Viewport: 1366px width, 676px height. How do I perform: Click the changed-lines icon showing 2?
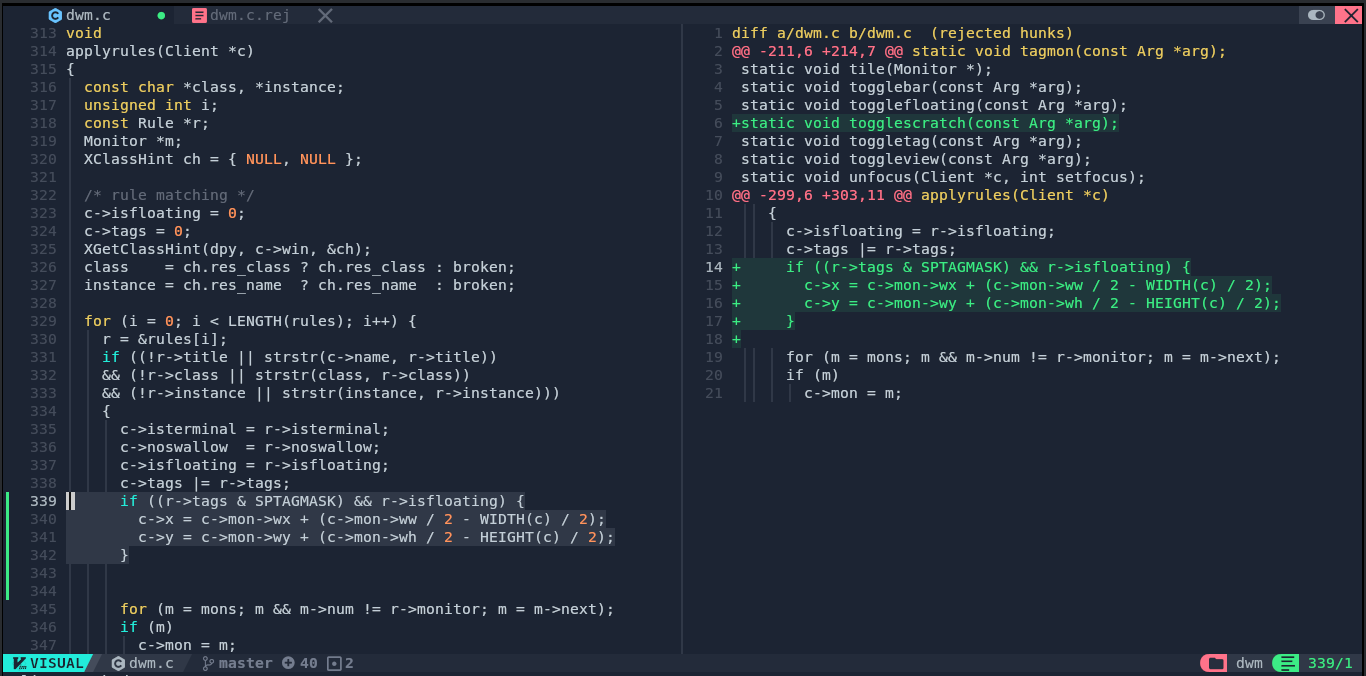point(334,663)
